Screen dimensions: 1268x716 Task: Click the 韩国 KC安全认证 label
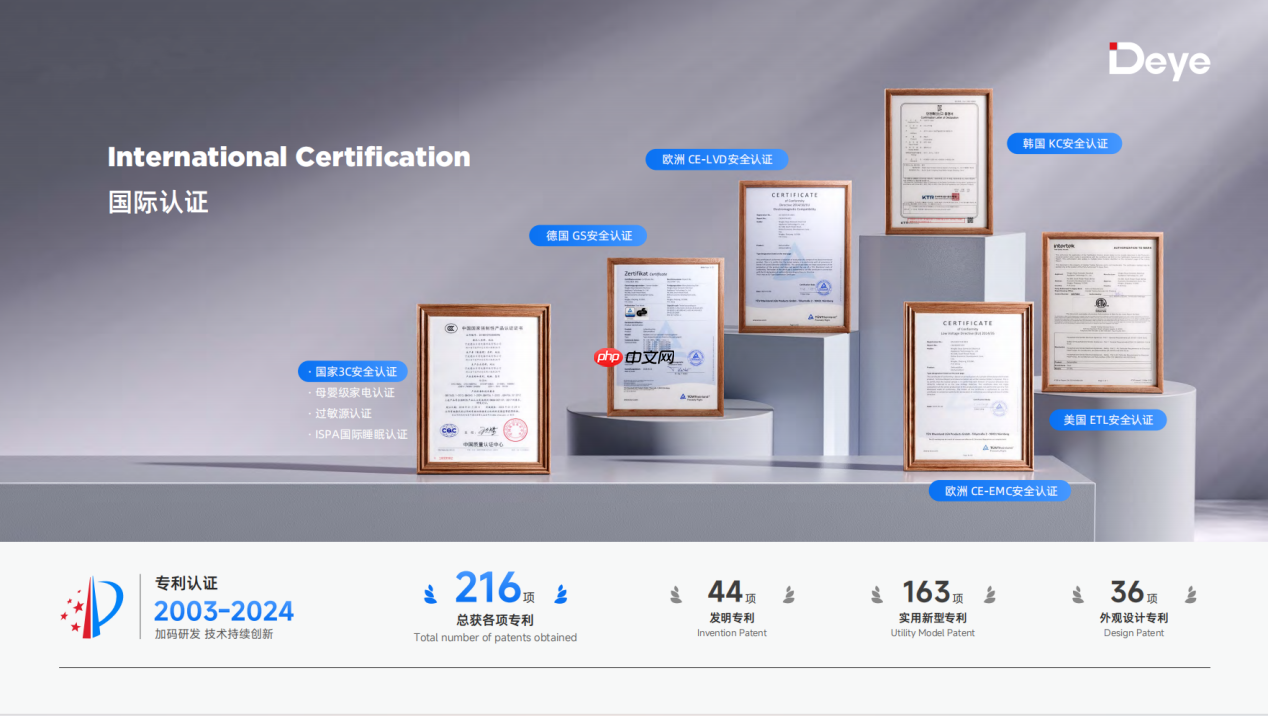coord(1064,144)
